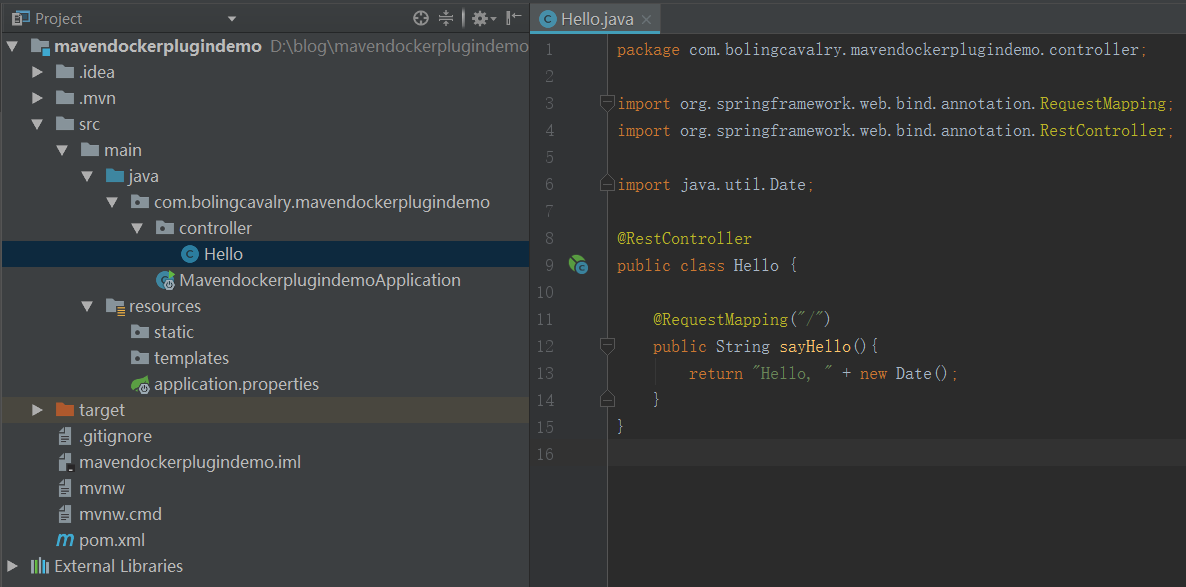1186x587 pixels.
Task: Collapse the resources folder
Action: [x=86, y=306]
